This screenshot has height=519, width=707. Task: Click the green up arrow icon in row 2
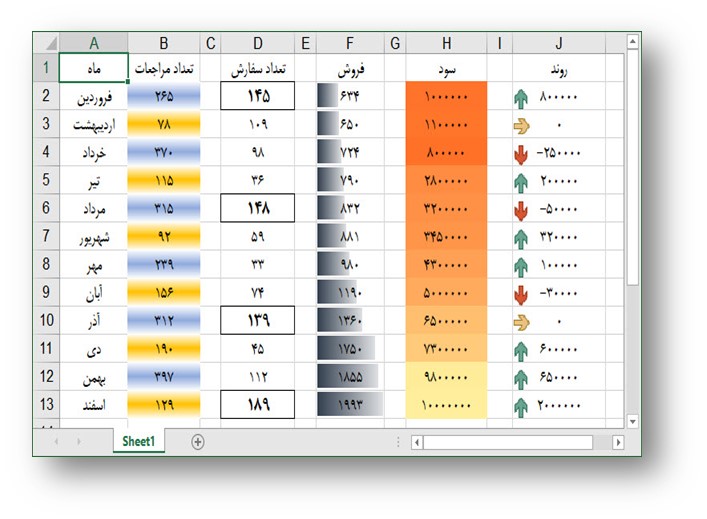520,98
